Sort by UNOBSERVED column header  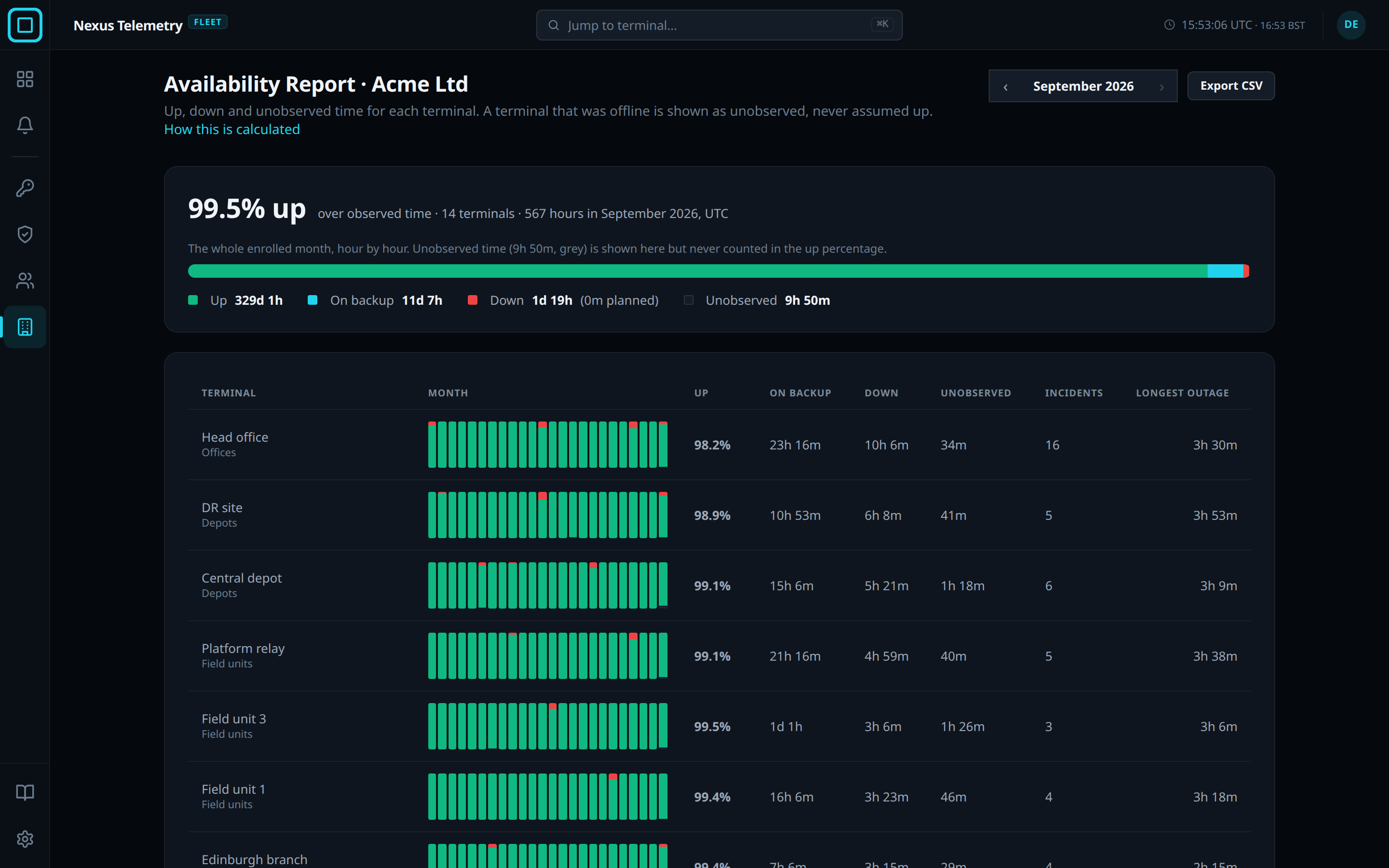pyautogui.click(x=976, y=393)
